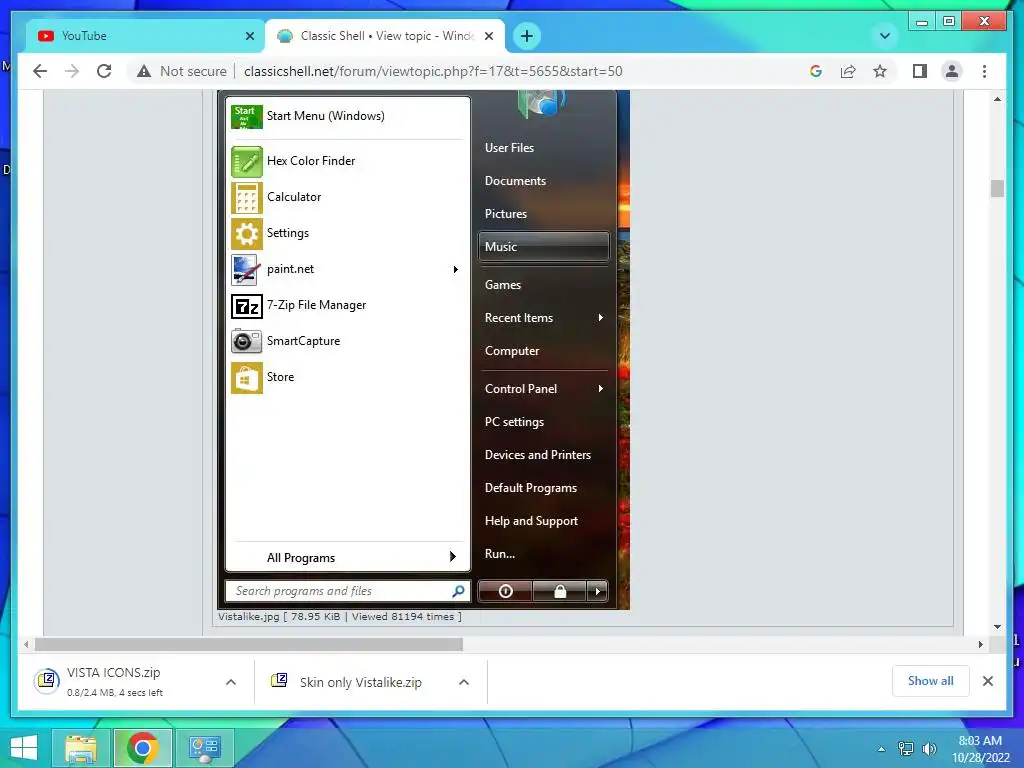Click the paint.net icon in image
Viewport: 1024px width, 768px height.
(247, 270)
